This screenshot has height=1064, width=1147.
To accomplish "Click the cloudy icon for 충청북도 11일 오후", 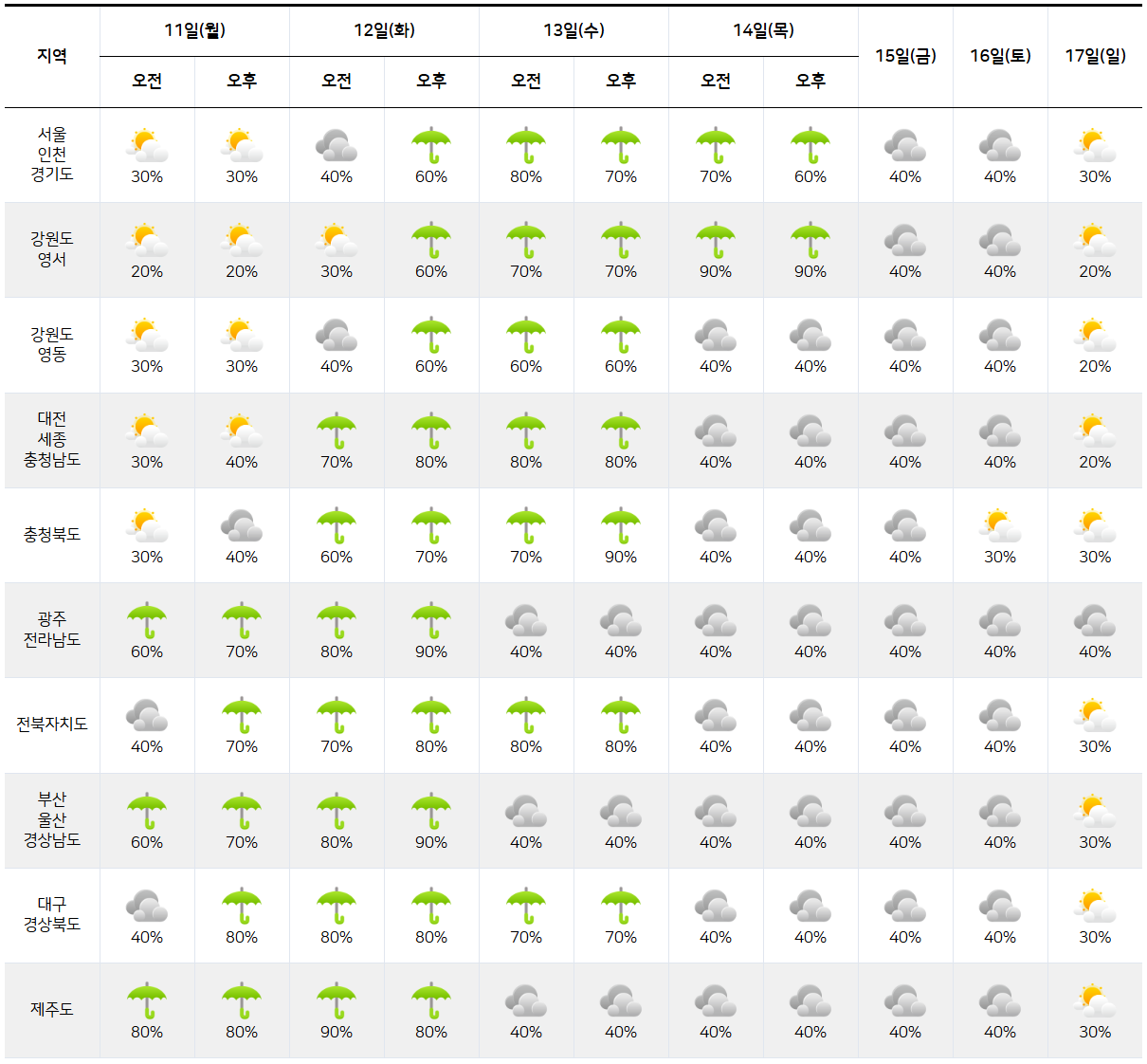I will (242, 526).
